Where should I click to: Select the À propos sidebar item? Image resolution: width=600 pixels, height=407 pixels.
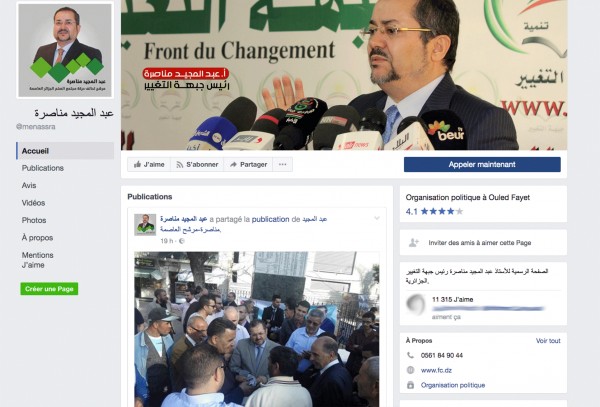(x=37, y=238)
